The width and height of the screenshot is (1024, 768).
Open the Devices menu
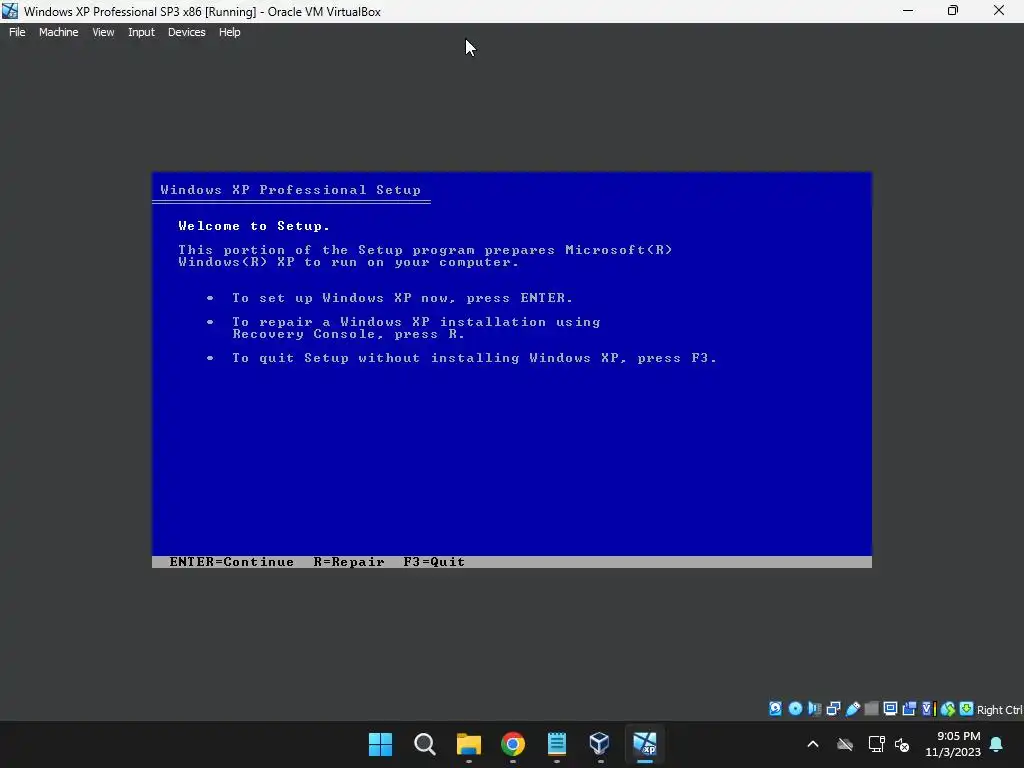[186, 32]
